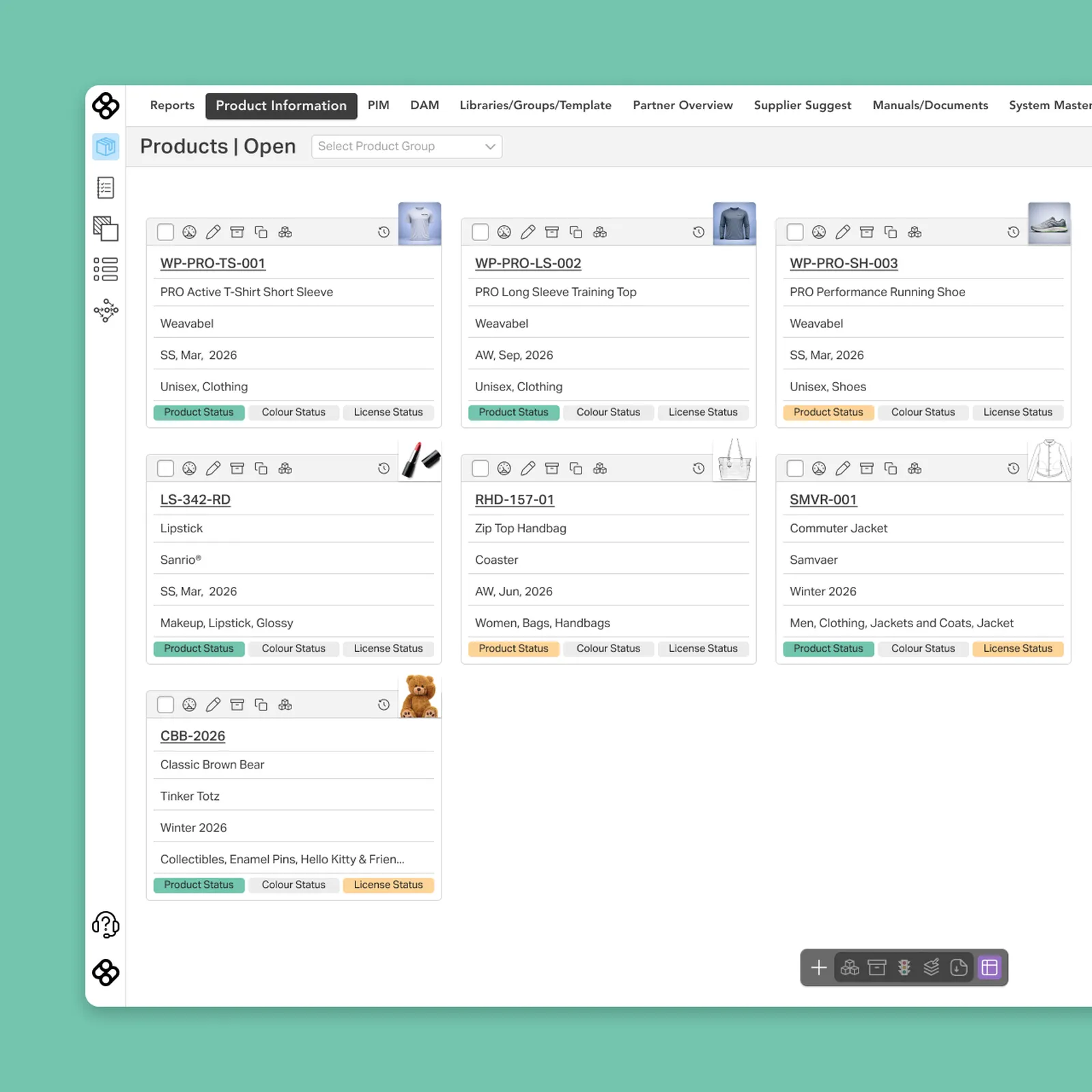This screenshot has width=1092, height=1092.
Task: Open the checklist document sidebar icon
Action: click(x=106, y=188)
